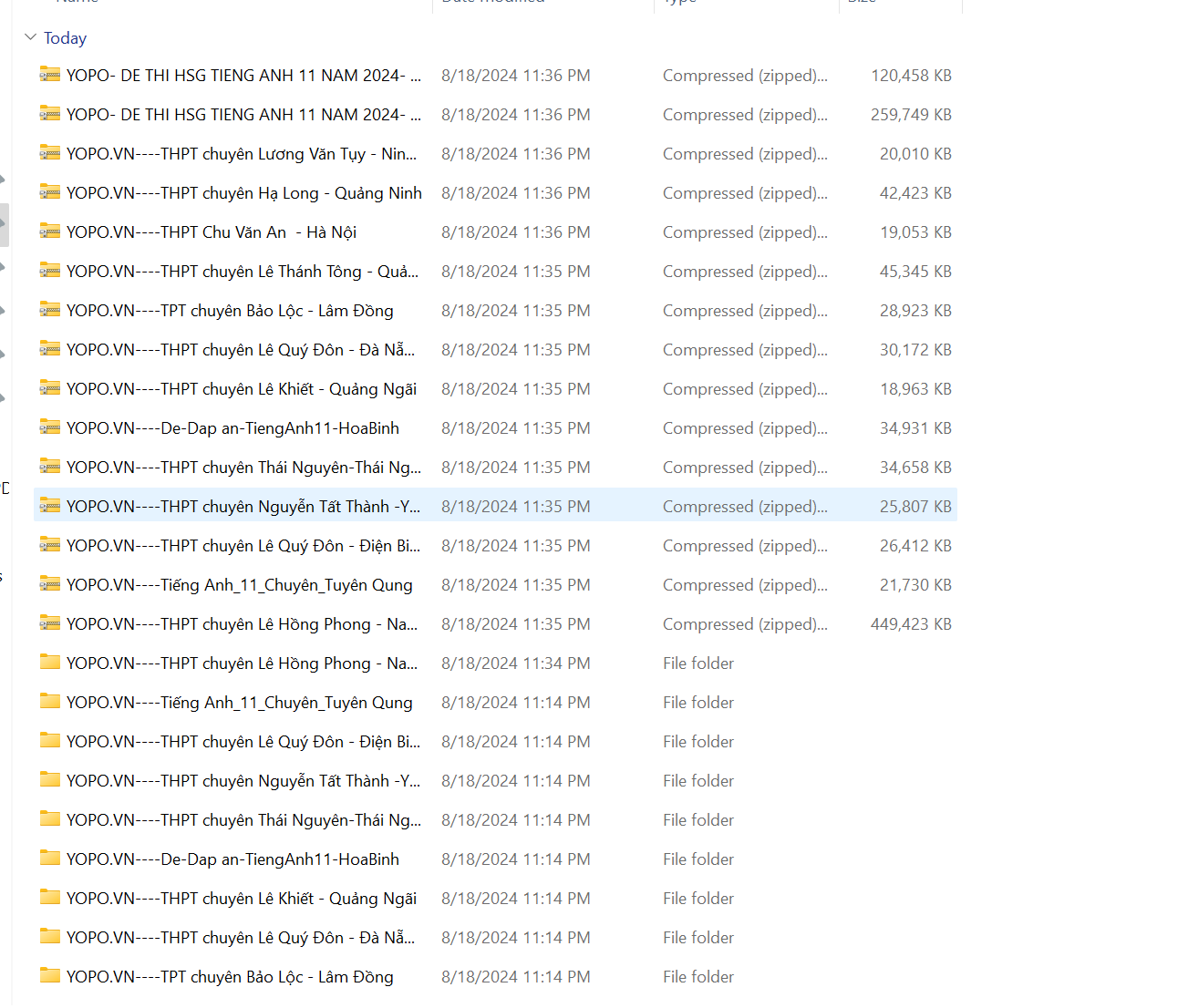Image resolution: width=1178 pixels, height=1008 pixels.
Task: Click the size value 26,412 KB
Action: (x=915, y=546)
